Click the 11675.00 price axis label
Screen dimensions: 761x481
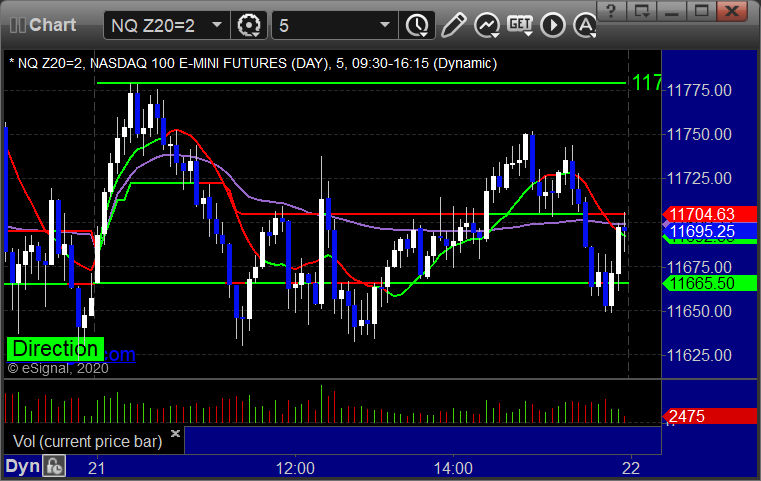[699, 267]
